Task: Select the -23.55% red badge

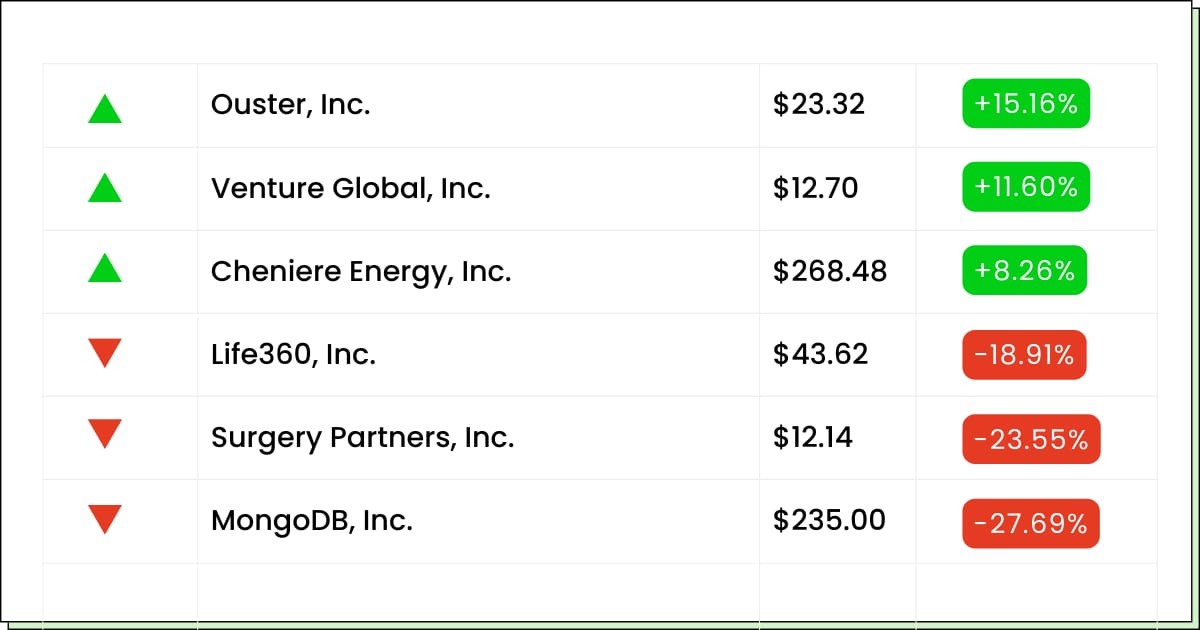Action: (x=1031, y=439)
